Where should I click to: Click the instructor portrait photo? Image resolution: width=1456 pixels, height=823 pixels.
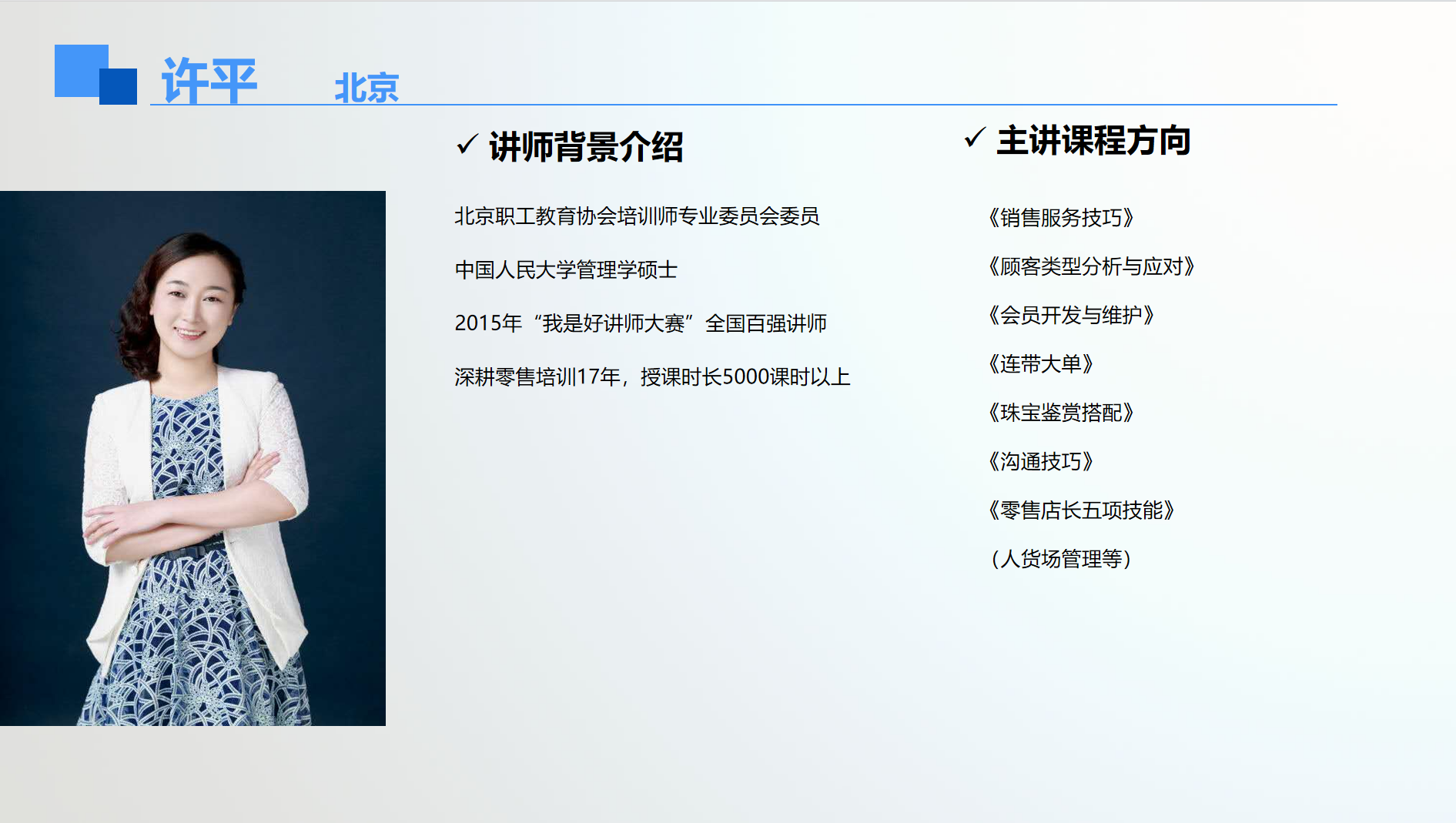[192, 458]
